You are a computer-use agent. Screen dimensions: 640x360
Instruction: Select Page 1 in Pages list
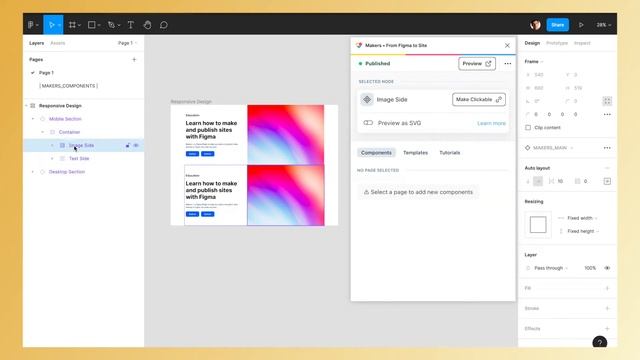click(46, 73)
